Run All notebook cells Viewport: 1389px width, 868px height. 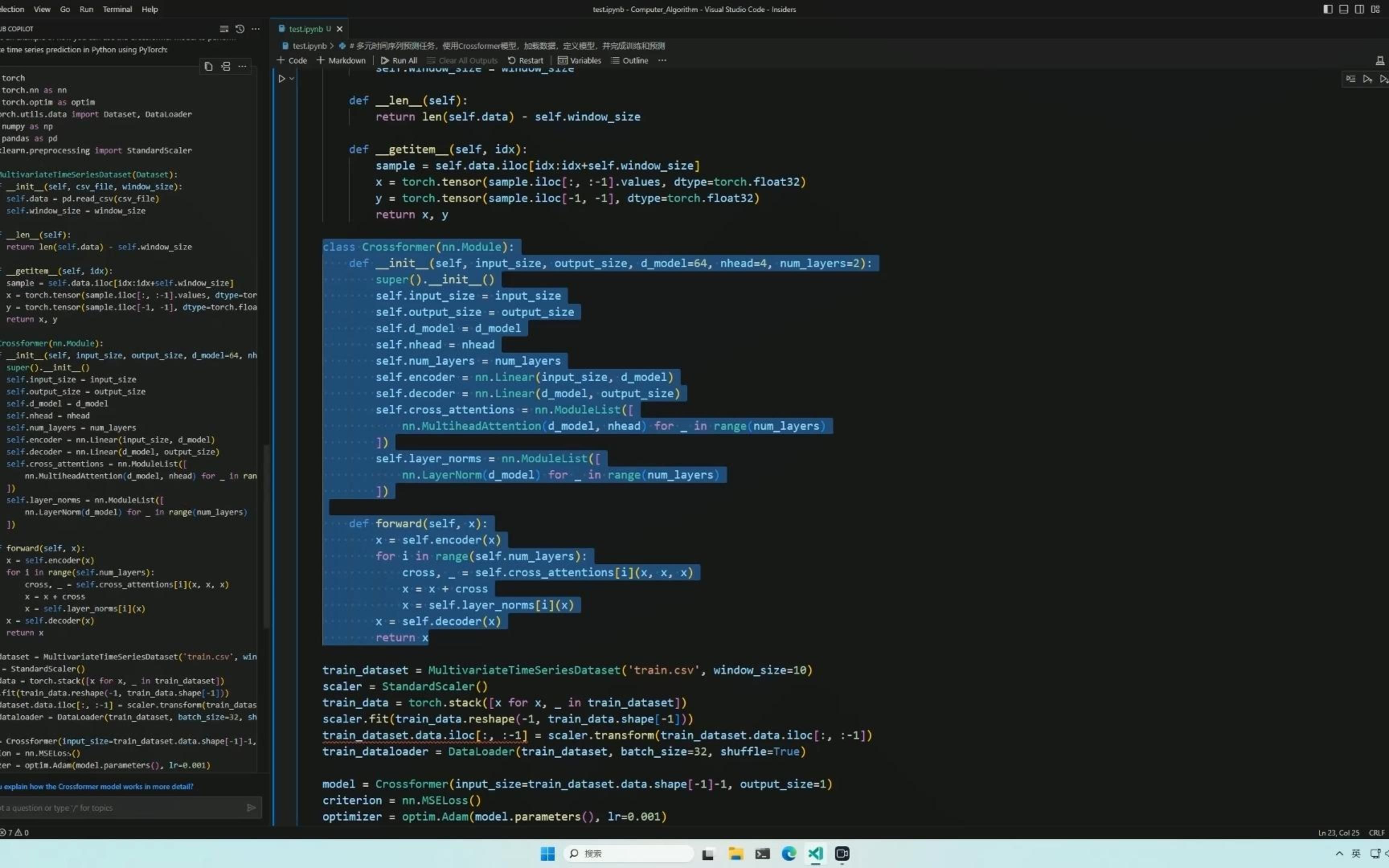coord(399,60)
